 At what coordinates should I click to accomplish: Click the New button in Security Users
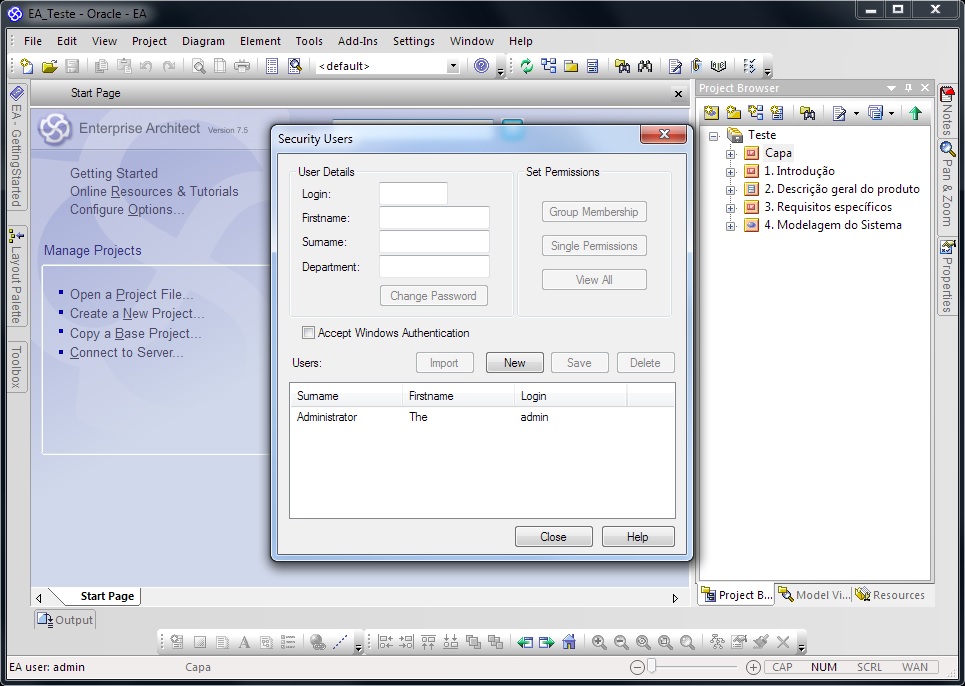click(514, 363)
